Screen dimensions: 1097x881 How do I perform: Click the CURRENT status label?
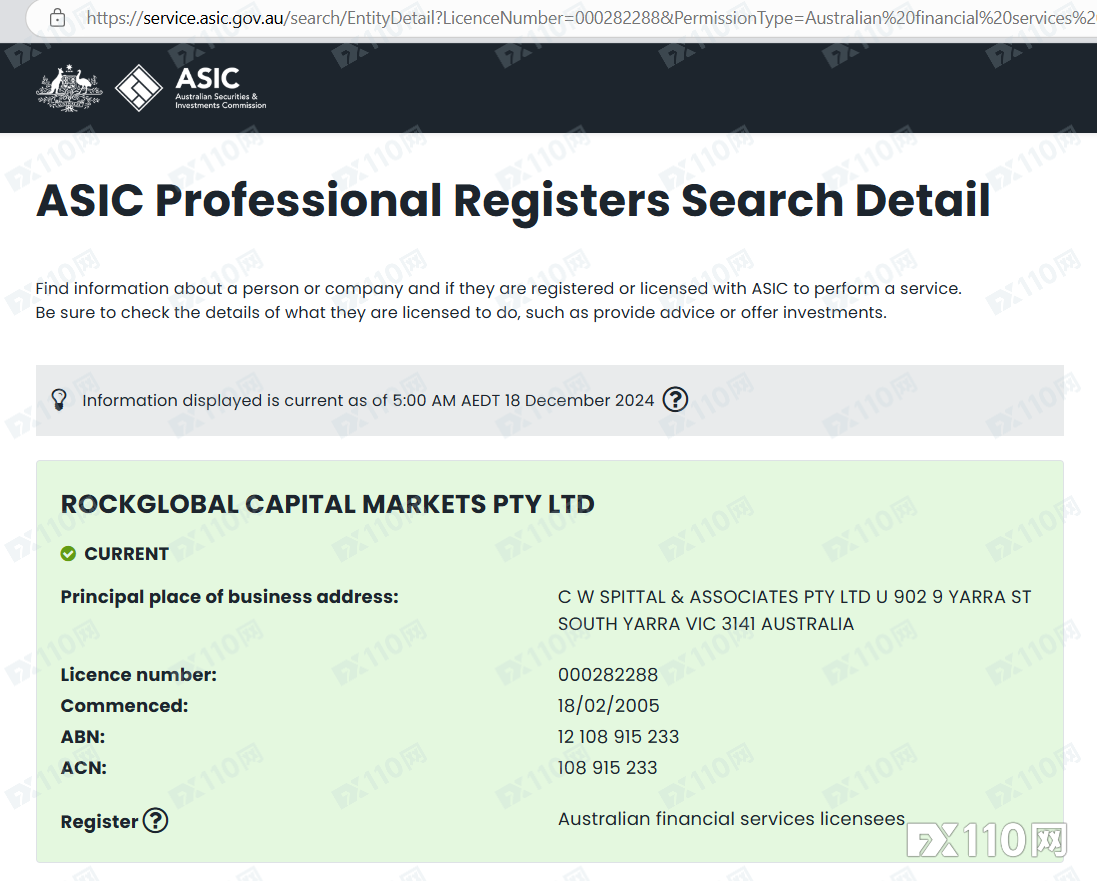[x=126, y=554]
